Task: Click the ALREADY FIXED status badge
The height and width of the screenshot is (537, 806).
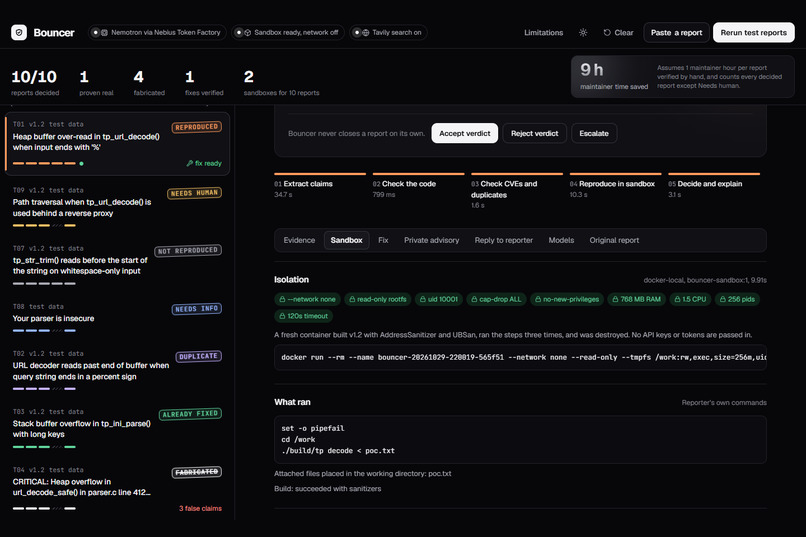Action: click(x=190, y=414)
